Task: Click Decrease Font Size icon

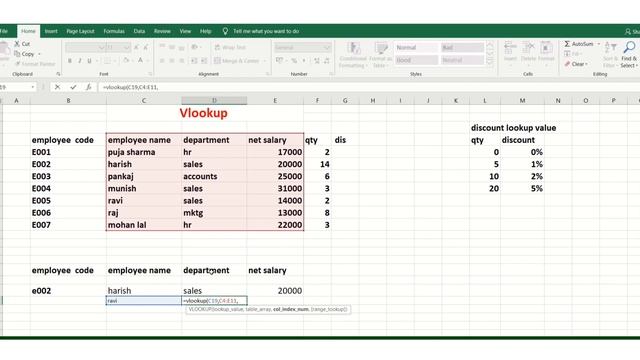Action: 146,48
